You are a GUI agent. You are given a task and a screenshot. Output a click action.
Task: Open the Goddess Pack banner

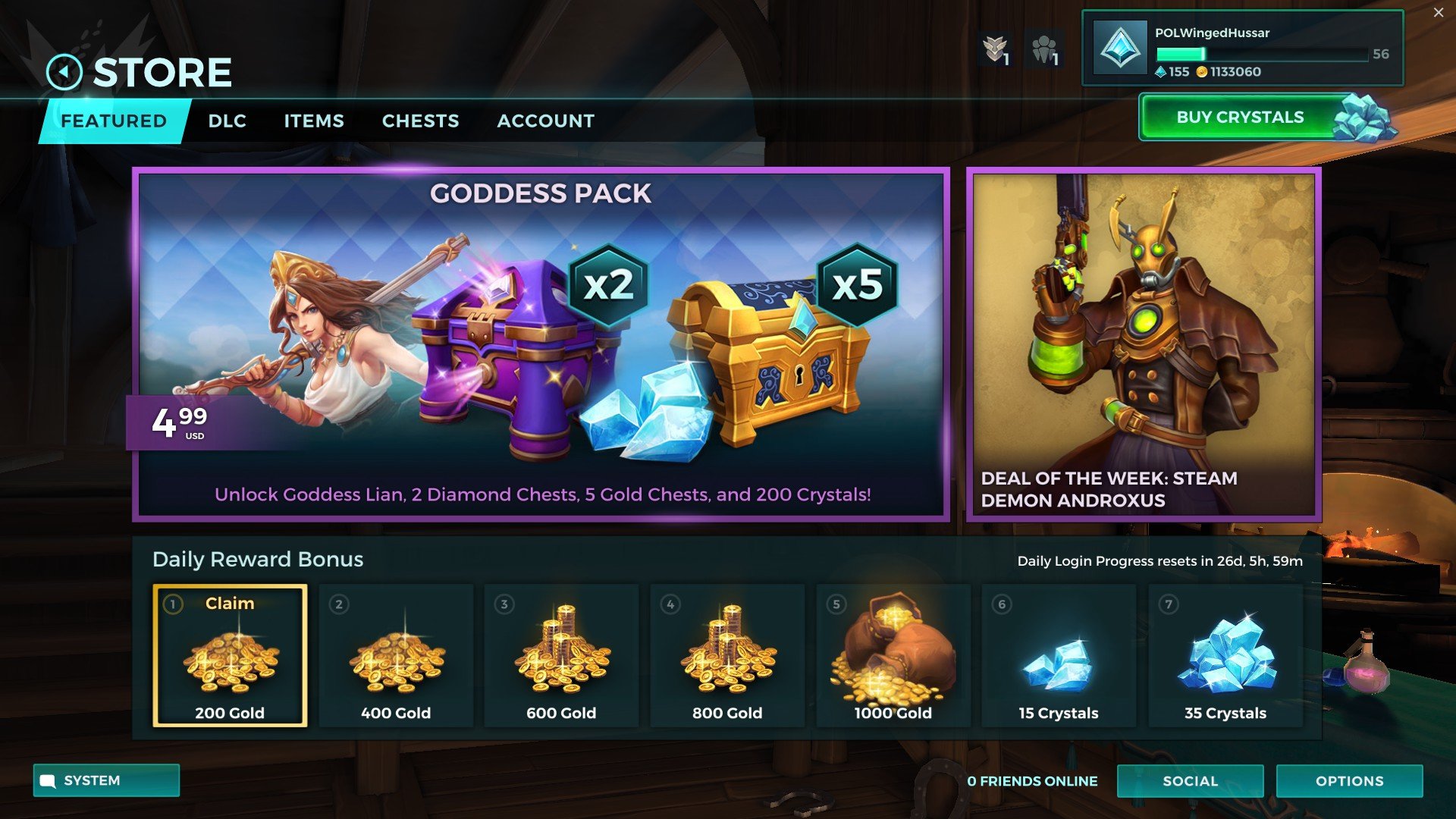coord(541,344)
